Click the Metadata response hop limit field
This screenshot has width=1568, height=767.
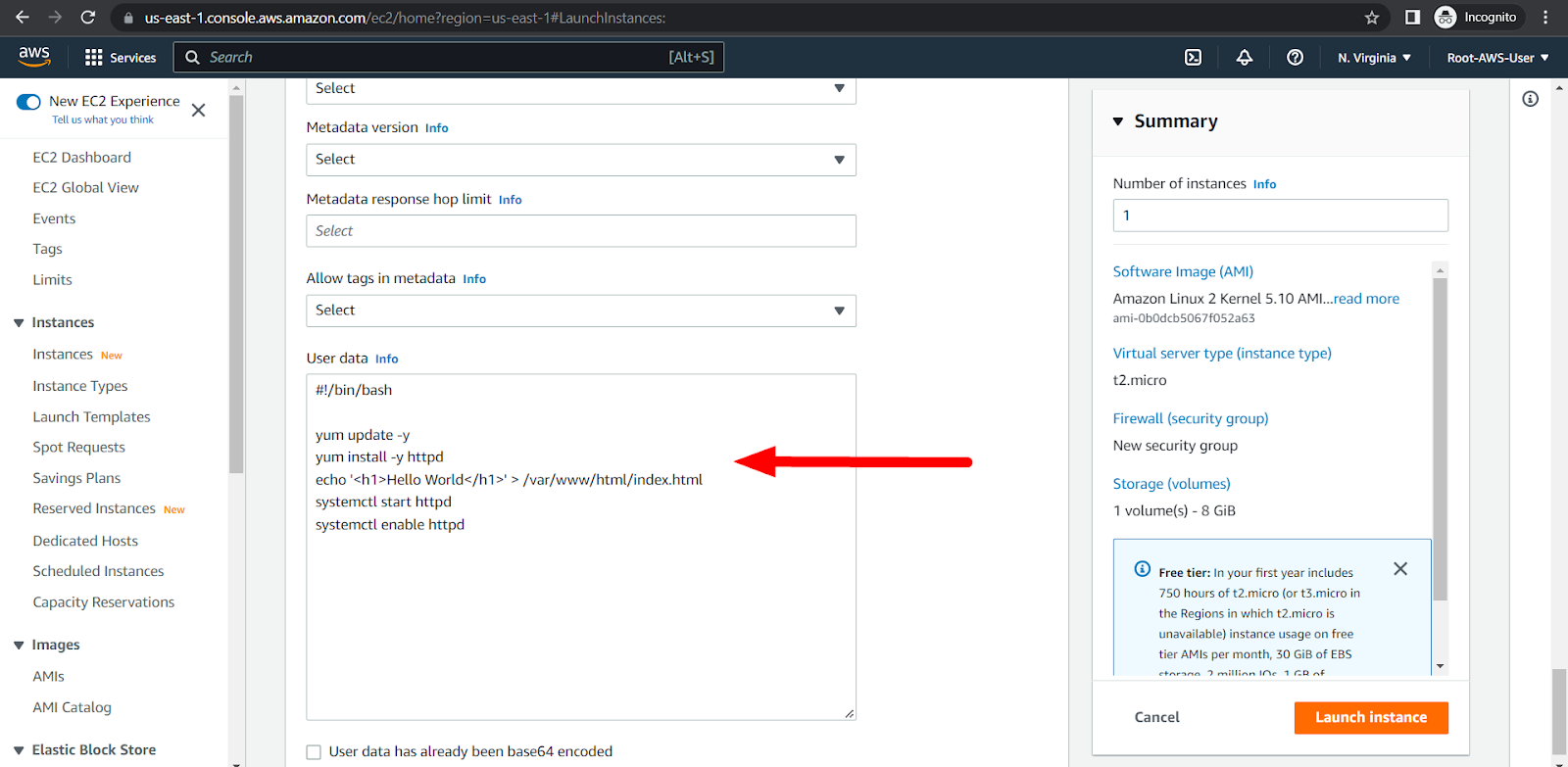coord(581,231)
